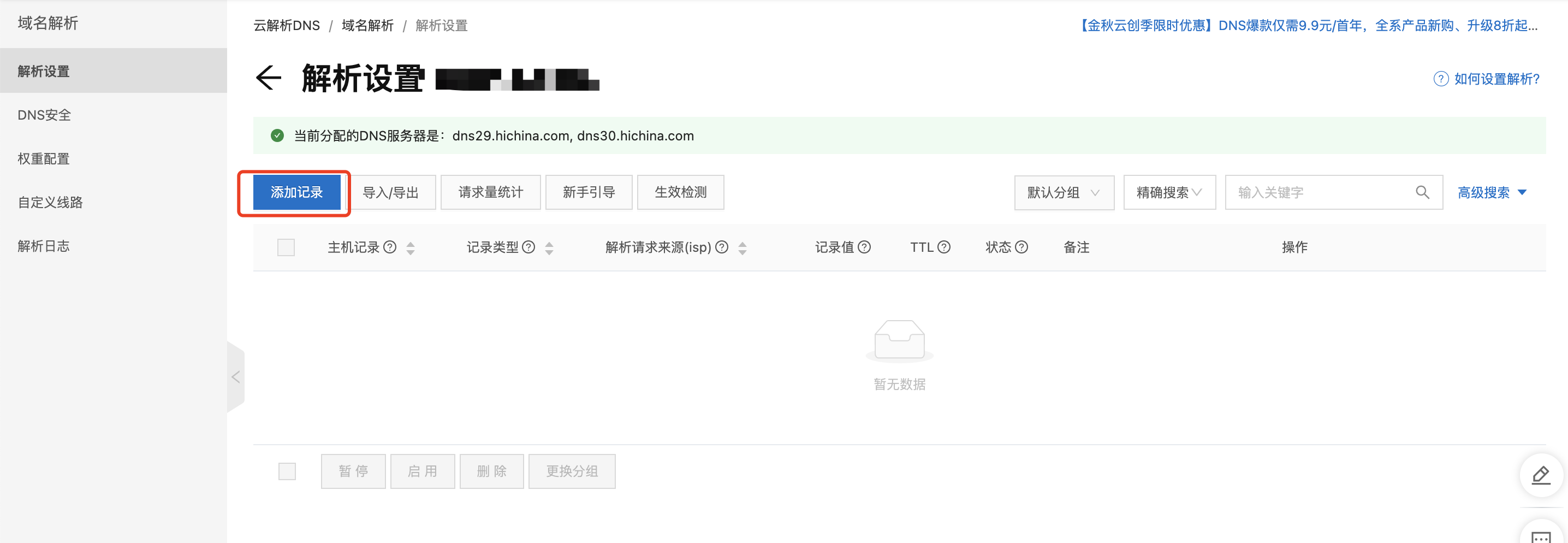The image size is (1568, 543).
Task: Sort by 主机记录 column arrows
Action: tap(410, 248)
